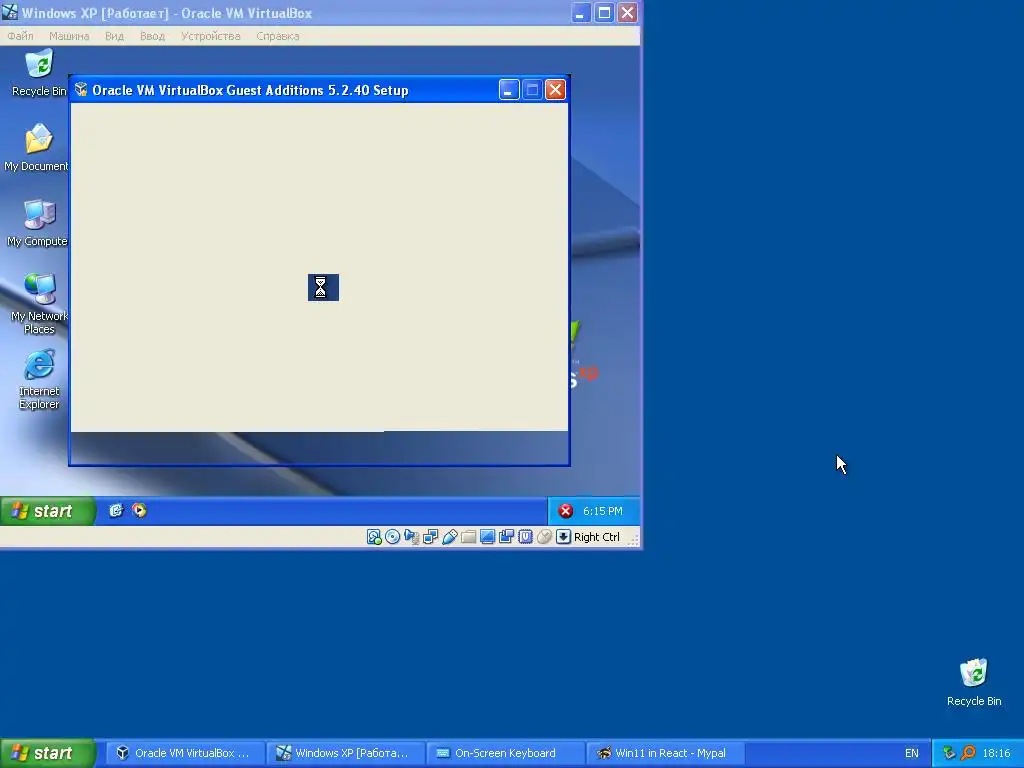Select the My Computer icon in guest
This screenshot has width=1024, height=768.
(37, 223)
